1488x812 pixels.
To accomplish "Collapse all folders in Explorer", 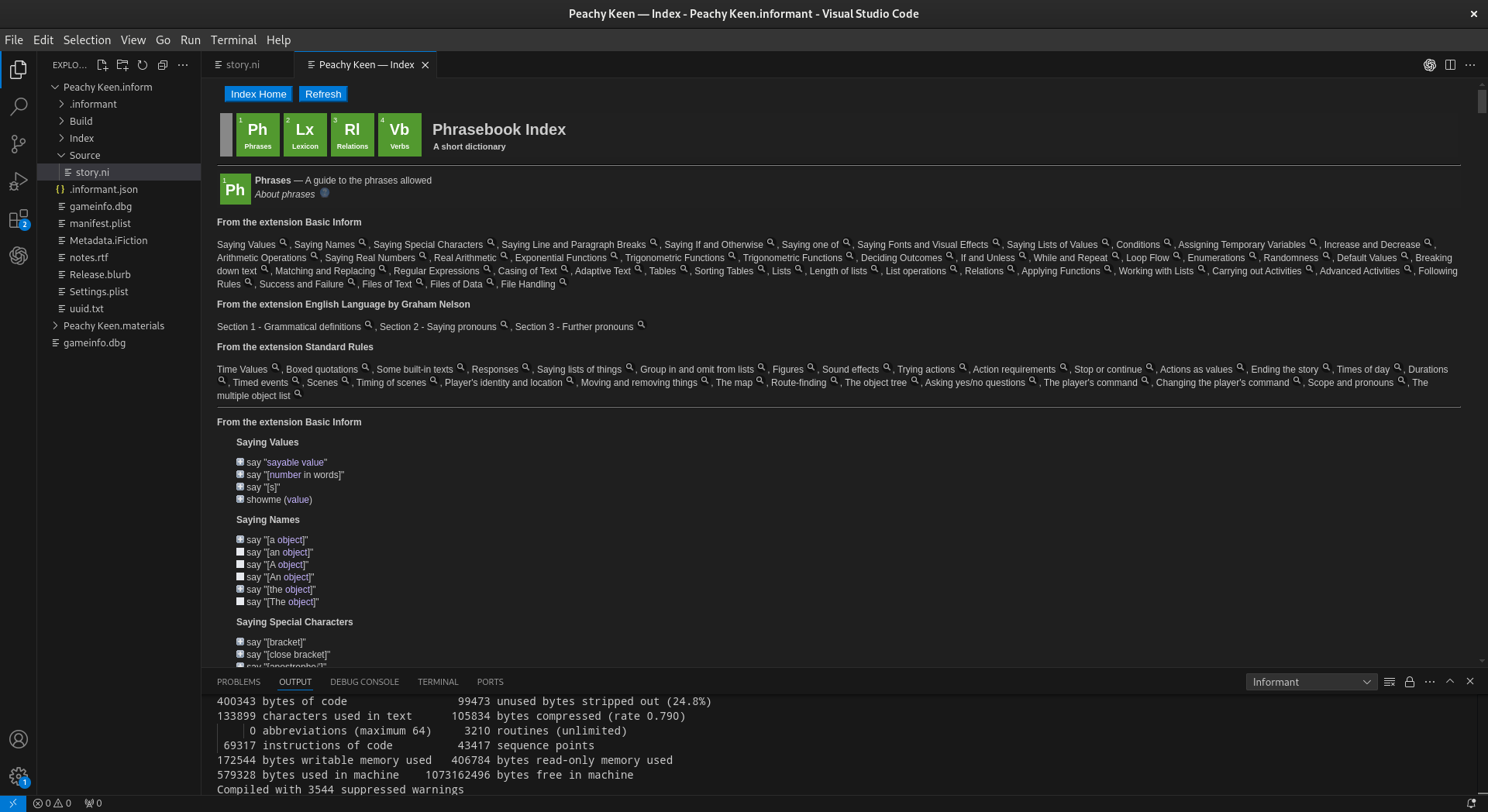I will (x=163, y=65).
